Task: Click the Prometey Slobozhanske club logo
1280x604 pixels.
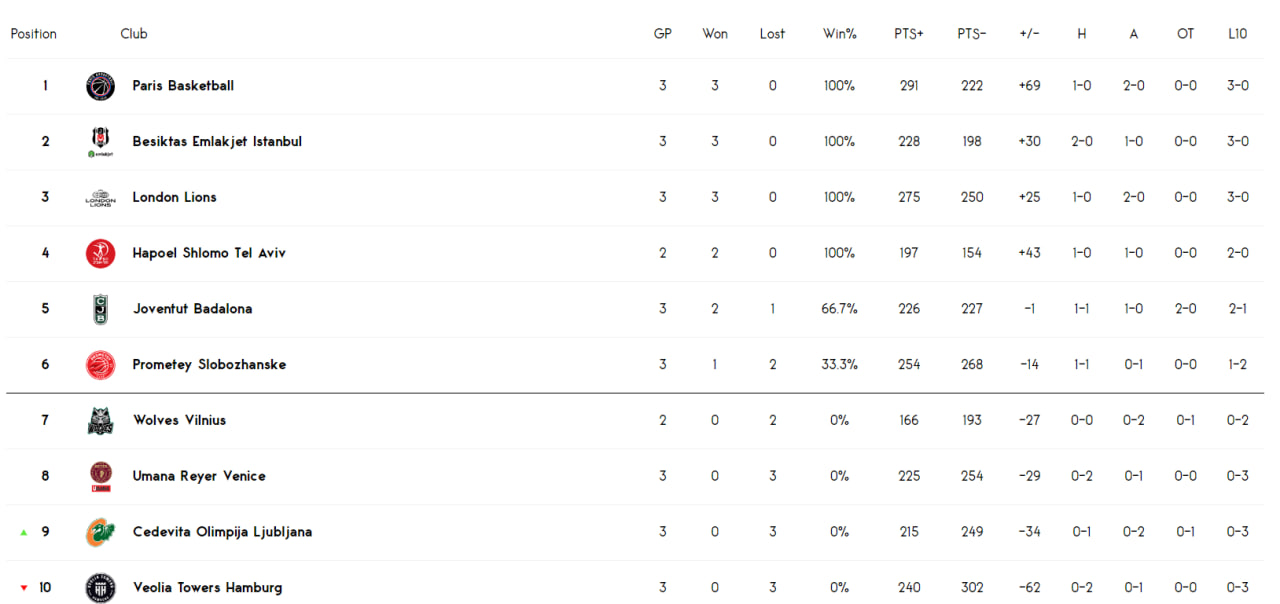Action: tap(100, 365)
